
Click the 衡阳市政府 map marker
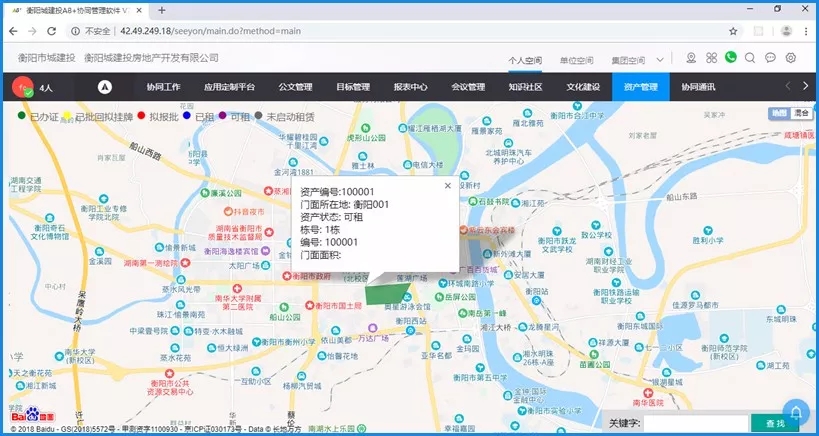coord(287,276)
